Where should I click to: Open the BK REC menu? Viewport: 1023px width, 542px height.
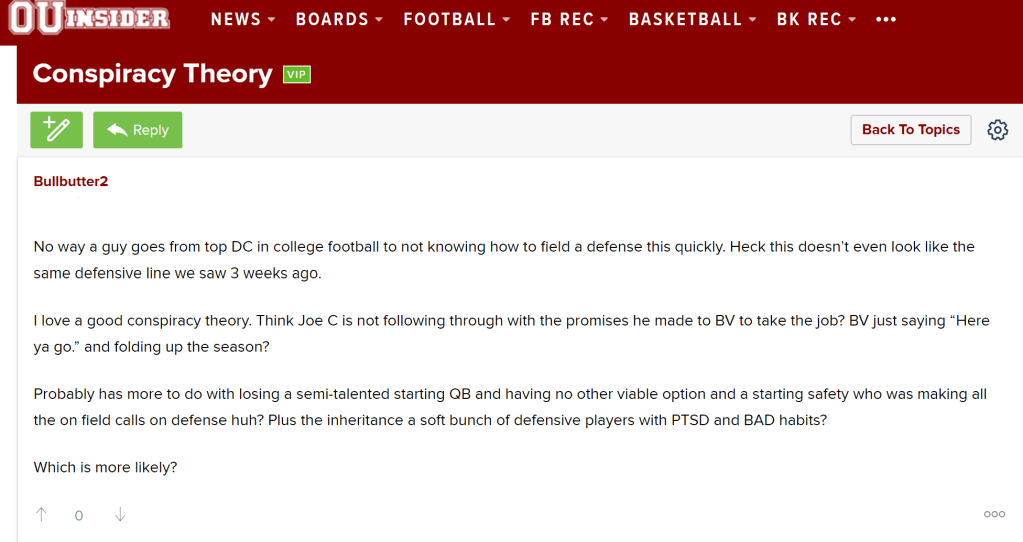pyautogui.click(x=816, y=19)
